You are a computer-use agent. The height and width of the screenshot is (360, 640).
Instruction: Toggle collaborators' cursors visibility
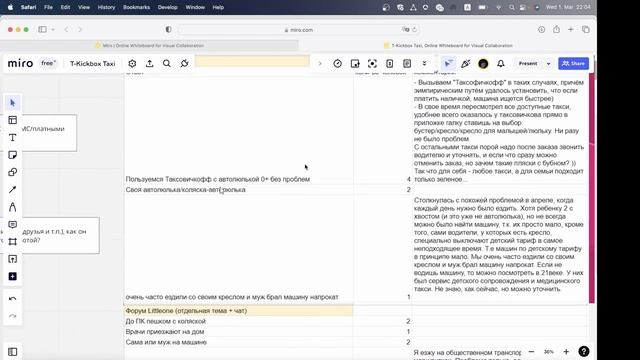449,64
